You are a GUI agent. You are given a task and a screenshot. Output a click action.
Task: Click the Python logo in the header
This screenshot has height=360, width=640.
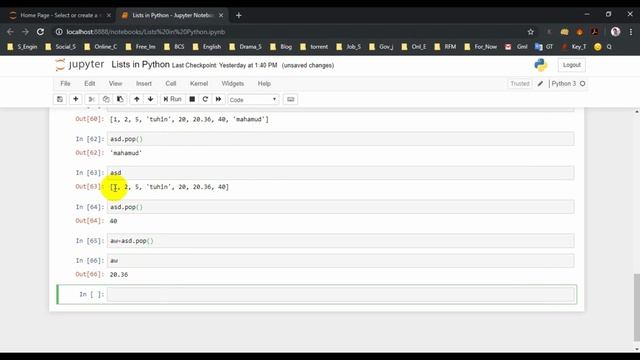(x=540, y=65)
